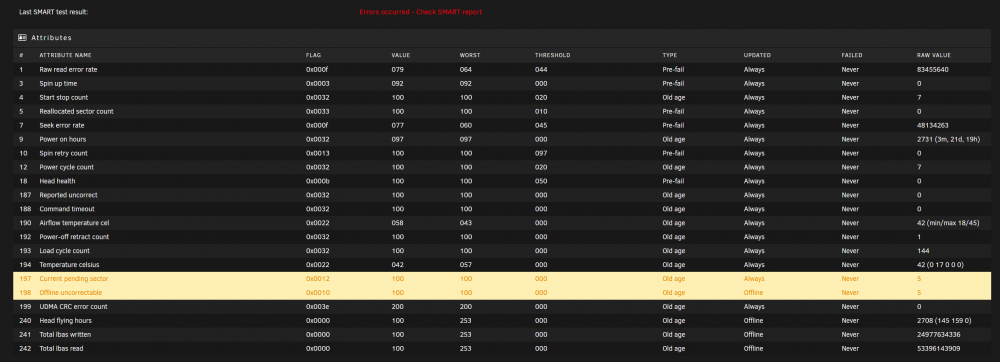Image resolution: width=1000 pixels, height=362 pixels.
Task: Select the 'Errors occurred - Check SMART report' message
Action: pyautogui.click(x=420, y=12)
